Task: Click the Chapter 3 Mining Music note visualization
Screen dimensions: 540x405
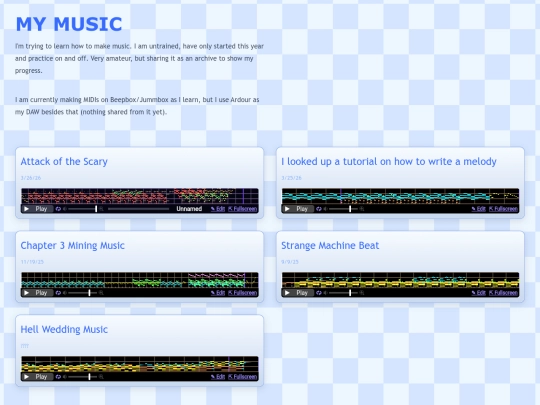Action: point(140,280)
